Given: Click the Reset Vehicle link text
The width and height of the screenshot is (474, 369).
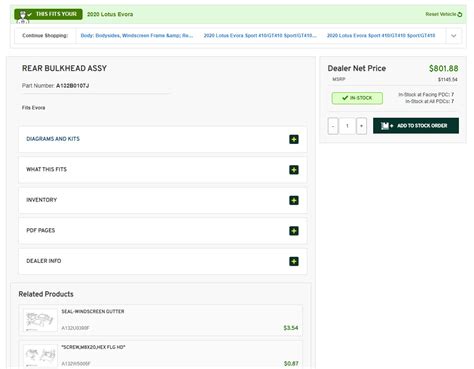Looking at the screenshot, I should (441, 14).
